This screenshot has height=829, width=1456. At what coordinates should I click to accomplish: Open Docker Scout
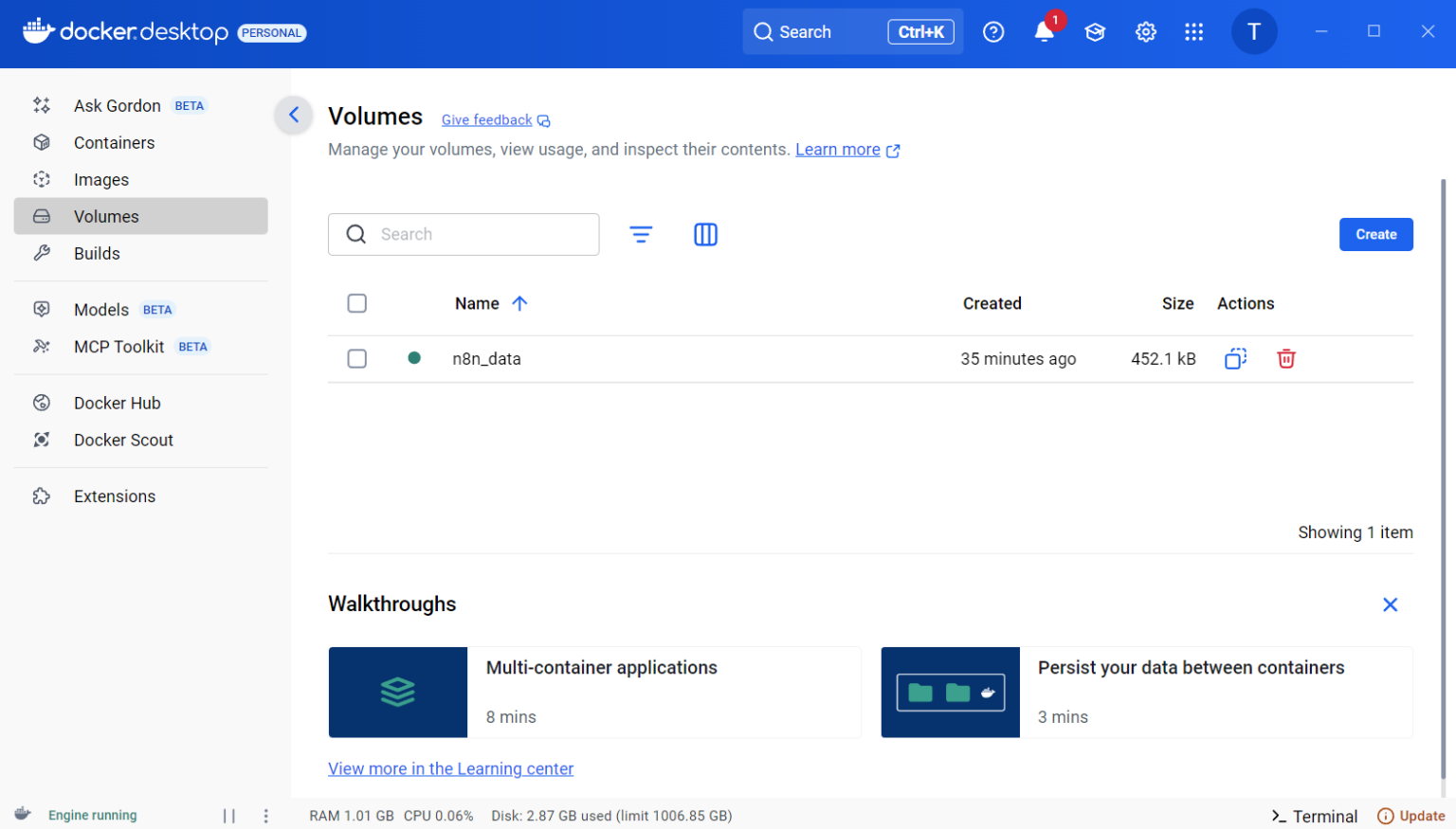coord(123,440)
